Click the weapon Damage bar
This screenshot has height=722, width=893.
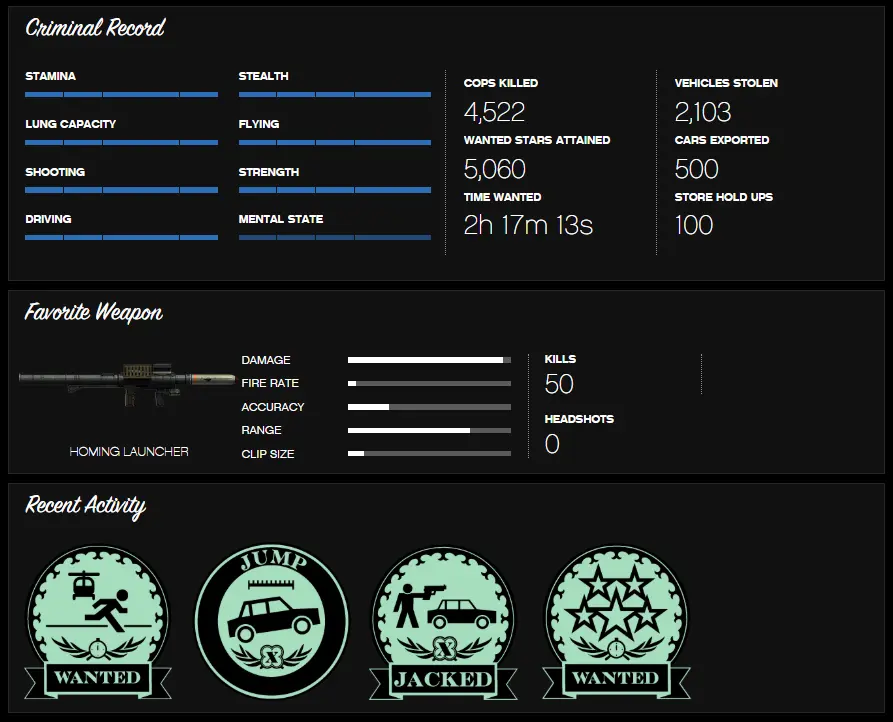(x=429, y=360)
